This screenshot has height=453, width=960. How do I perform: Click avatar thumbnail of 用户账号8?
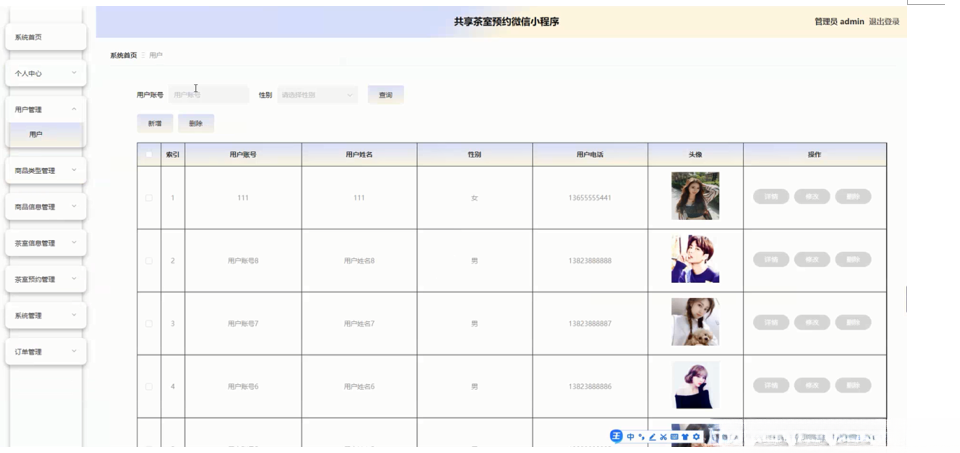click(696, 259)
